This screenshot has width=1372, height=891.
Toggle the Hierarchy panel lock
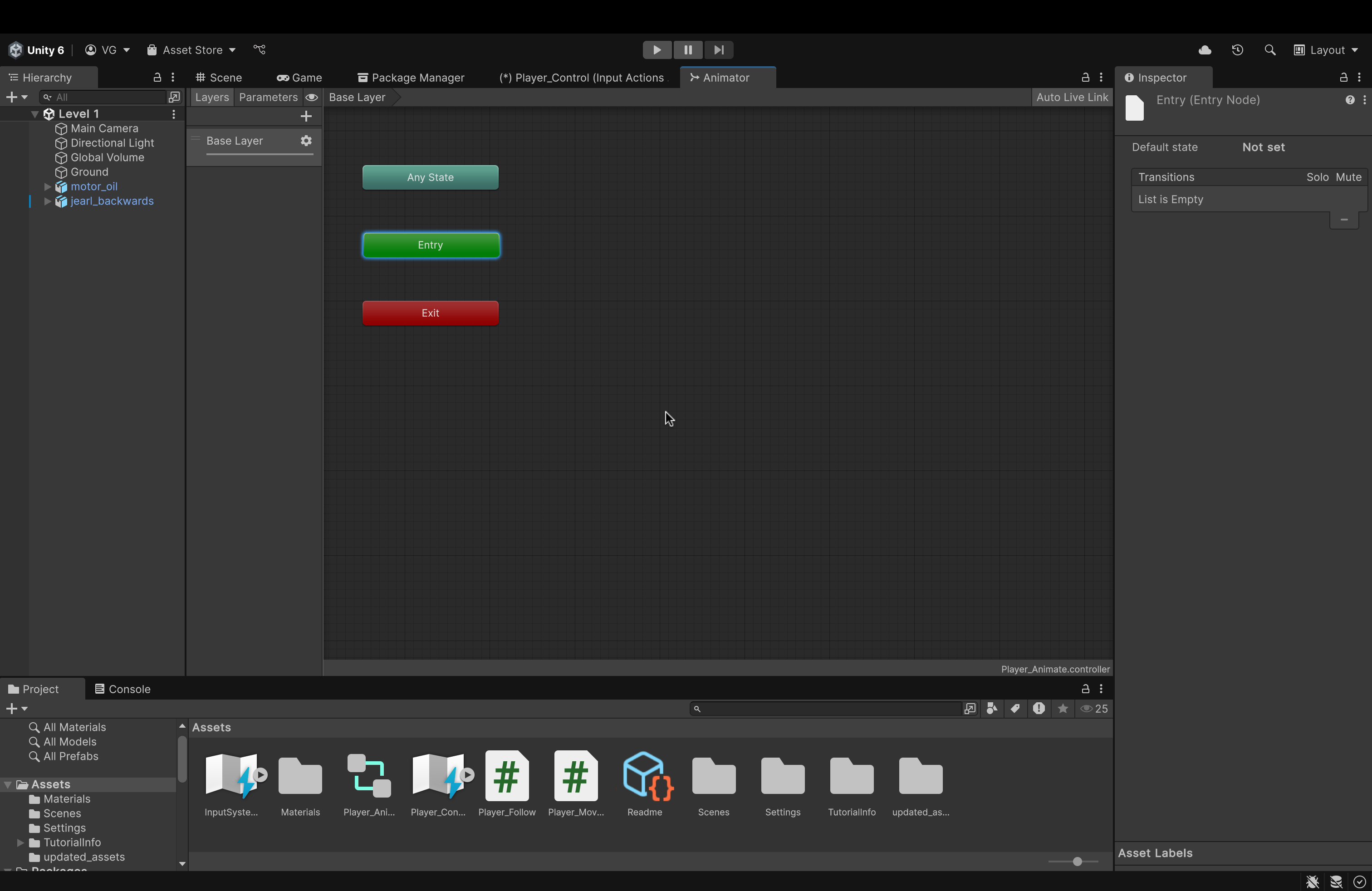(157, 77)
